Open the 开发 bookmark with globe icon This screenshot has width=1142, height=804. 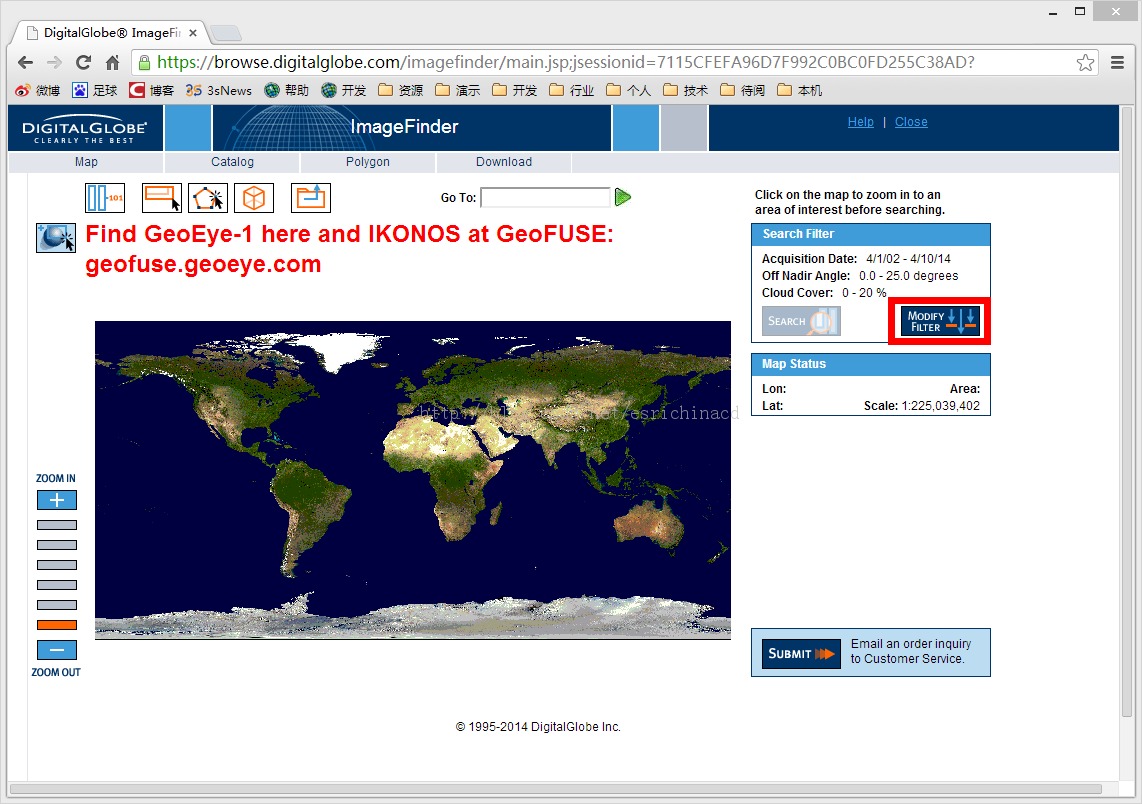(344, 90)
